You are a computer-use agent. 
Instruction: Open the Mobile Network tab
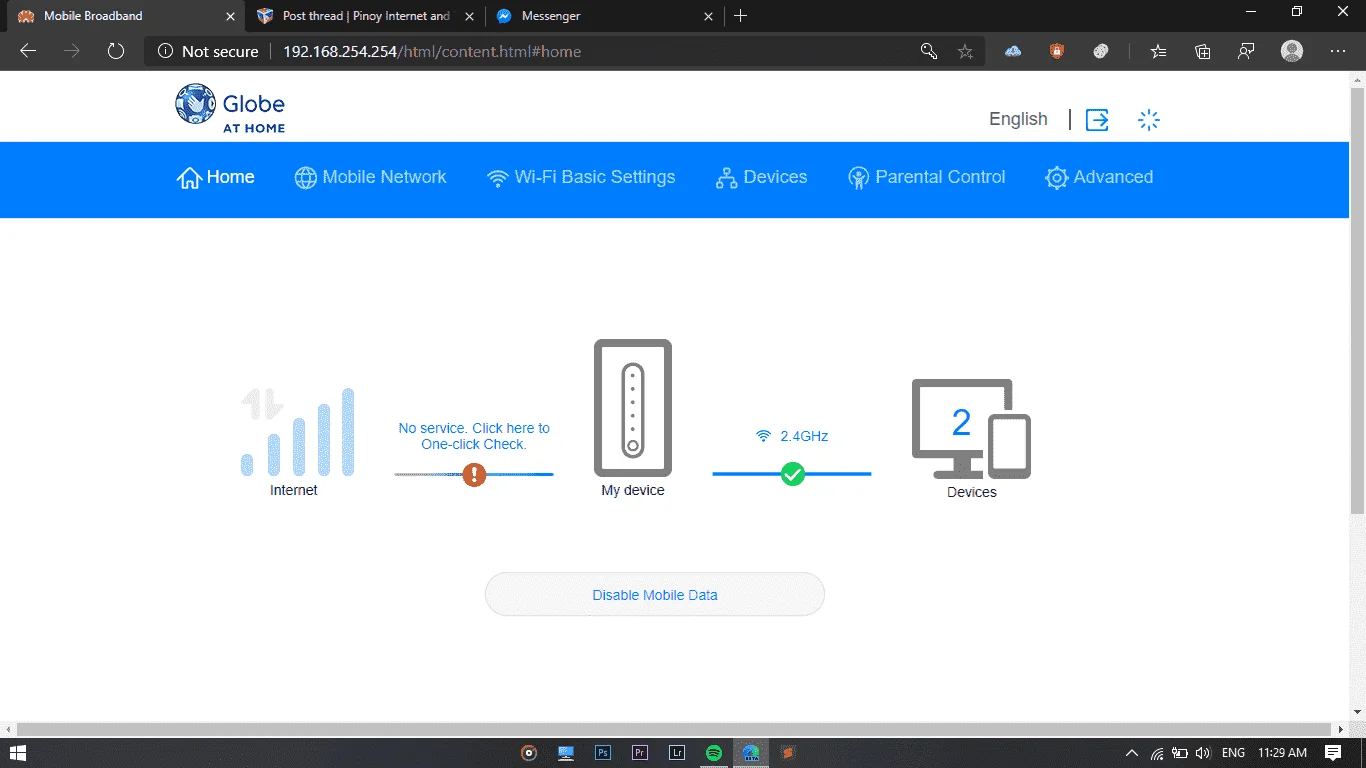click(x=371, y=178)
